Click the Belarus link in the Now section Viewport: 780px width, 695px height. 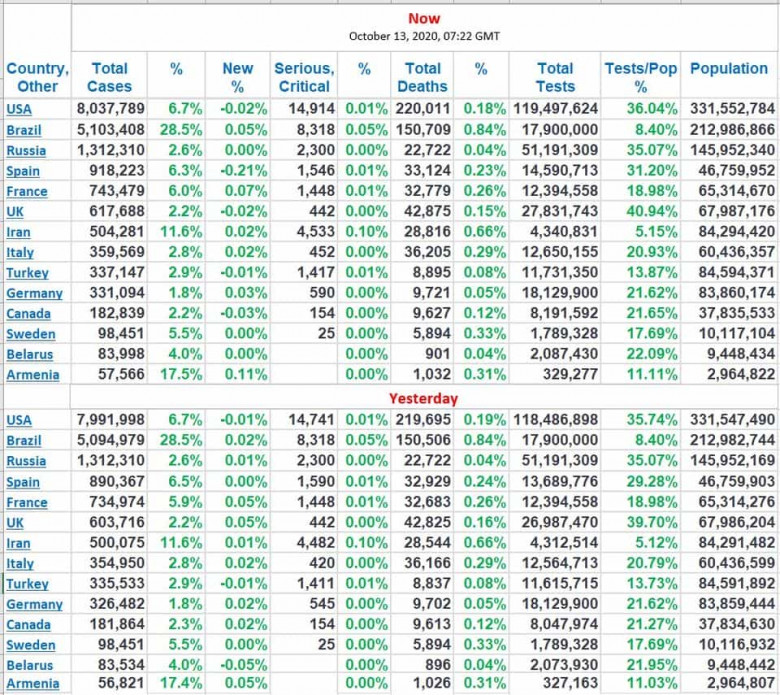click(x=30, y=355)
